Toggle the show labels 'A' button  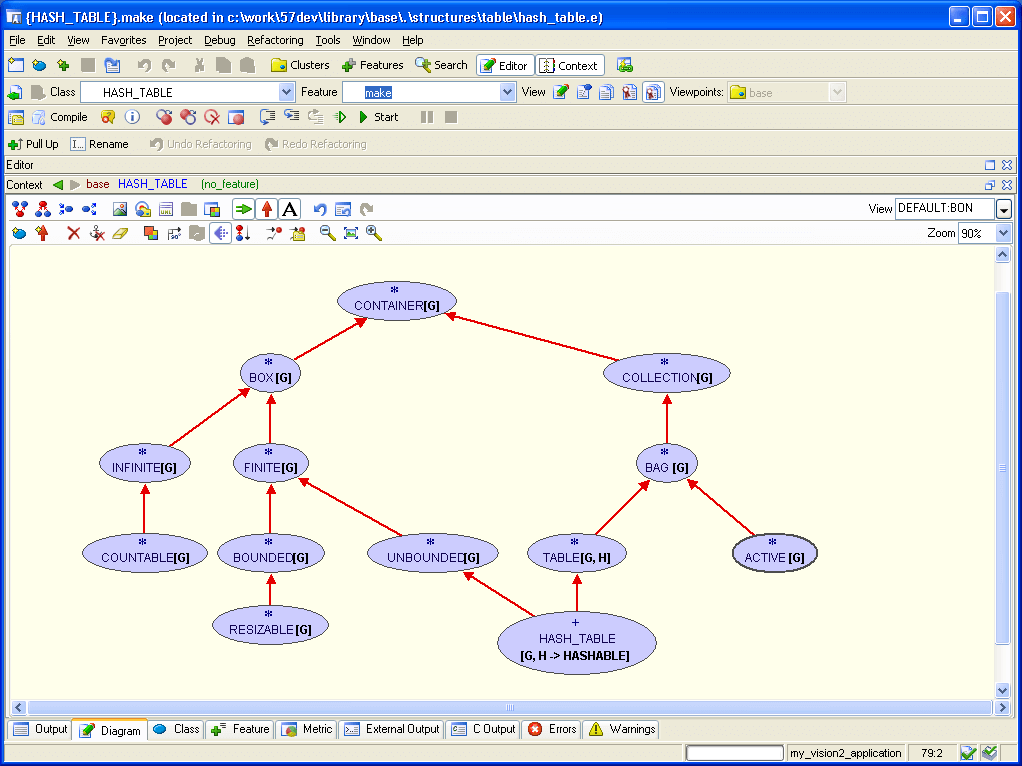[289, 209]
